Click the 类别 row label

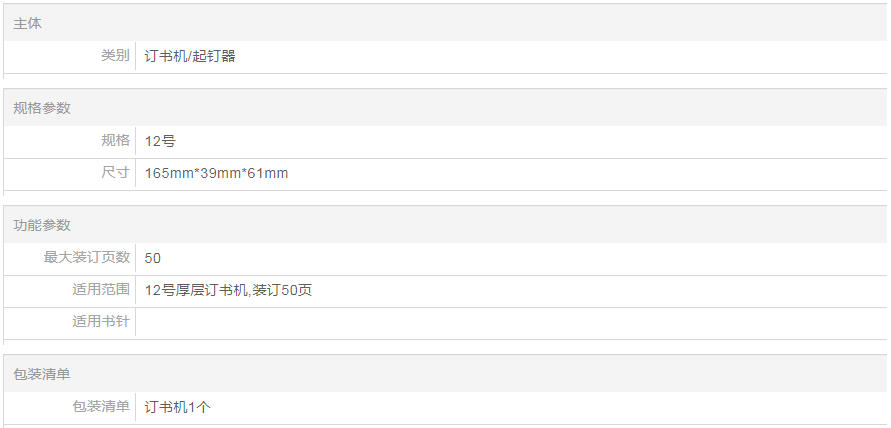[x=115, y=56]
